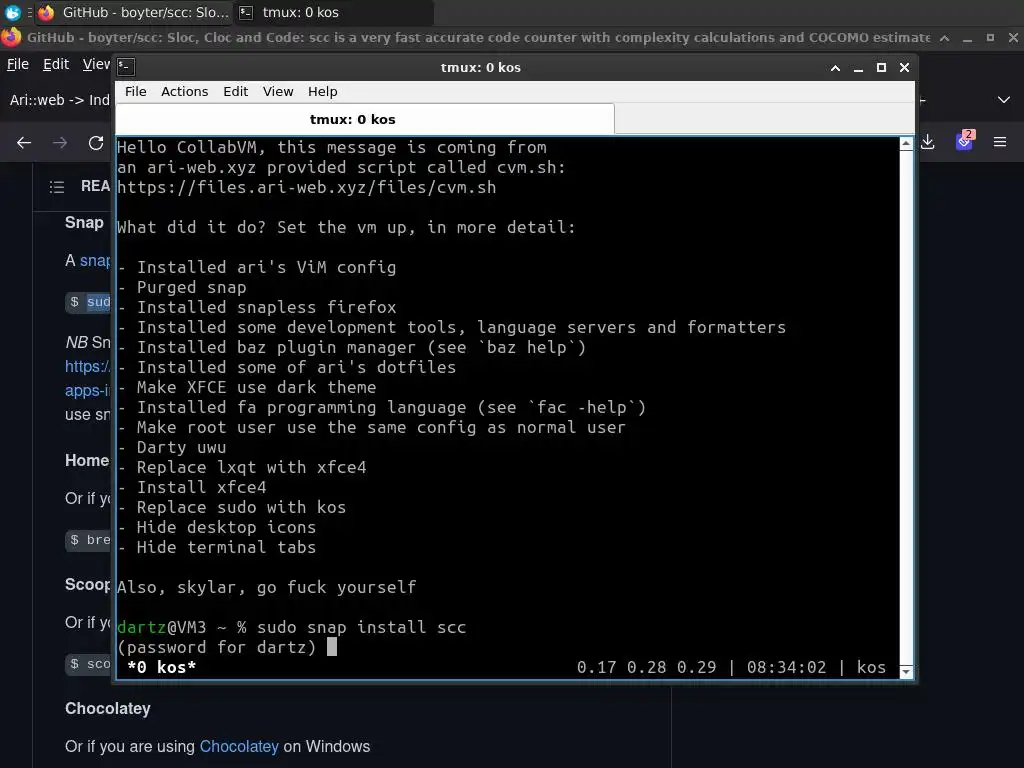Image resolution: width=1024 pixels, height=768 pixels.
Task: Go back in the Firefox window
Action: pyautogui.click(x=24, y=142)
